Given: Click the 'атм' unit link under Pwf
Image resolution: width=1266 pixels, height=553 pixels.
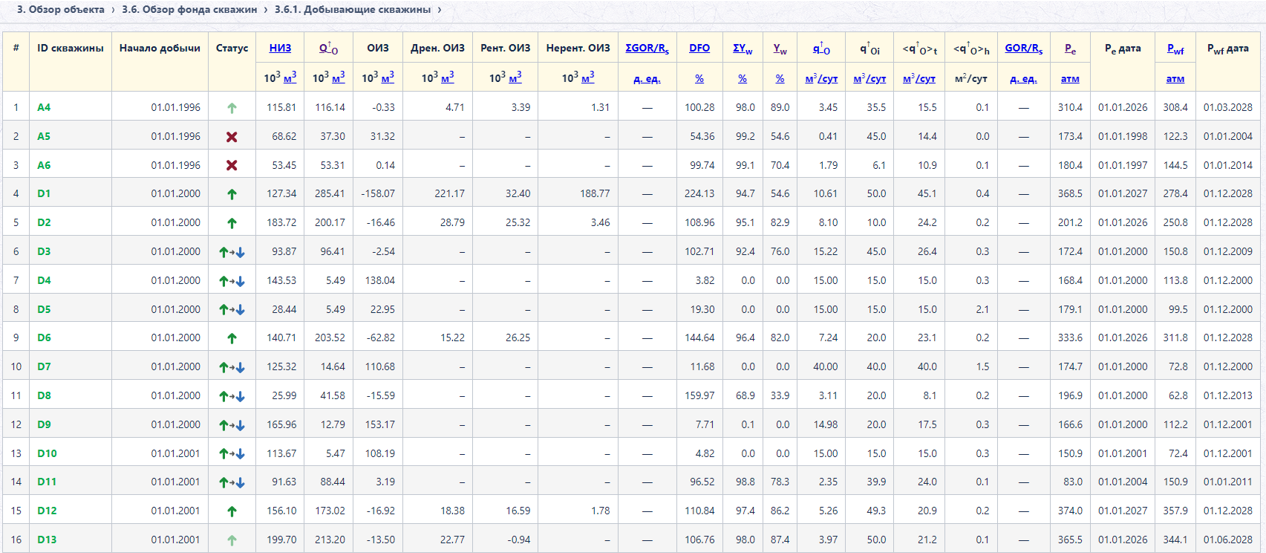Looking at the screenshot, I should 1176,78.
